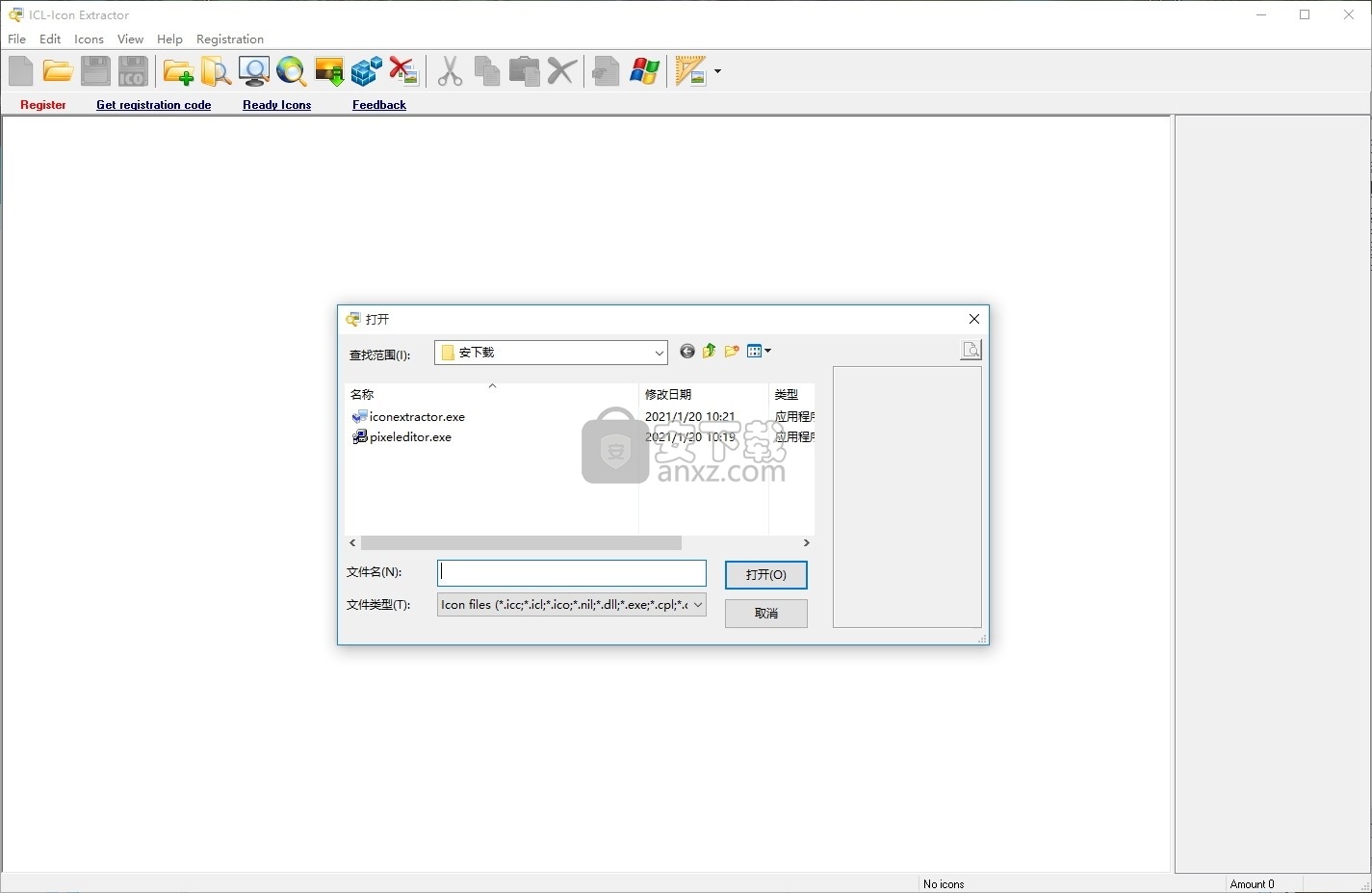Click the 打开(O) button
Image resolution: width=1372 pixels, height=893 pixels.
(766, 574)
